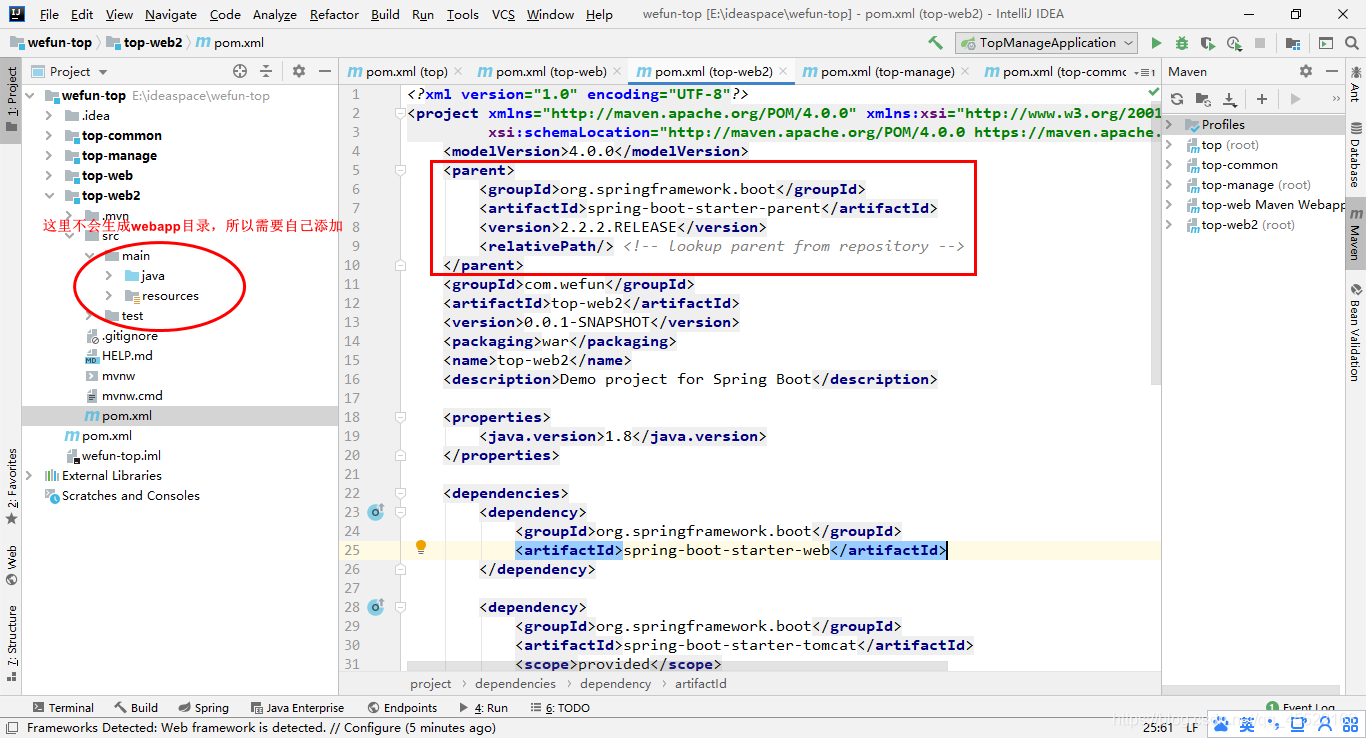Expand External Libraries node
1366x738 pixels.
[x=29, y=476]
